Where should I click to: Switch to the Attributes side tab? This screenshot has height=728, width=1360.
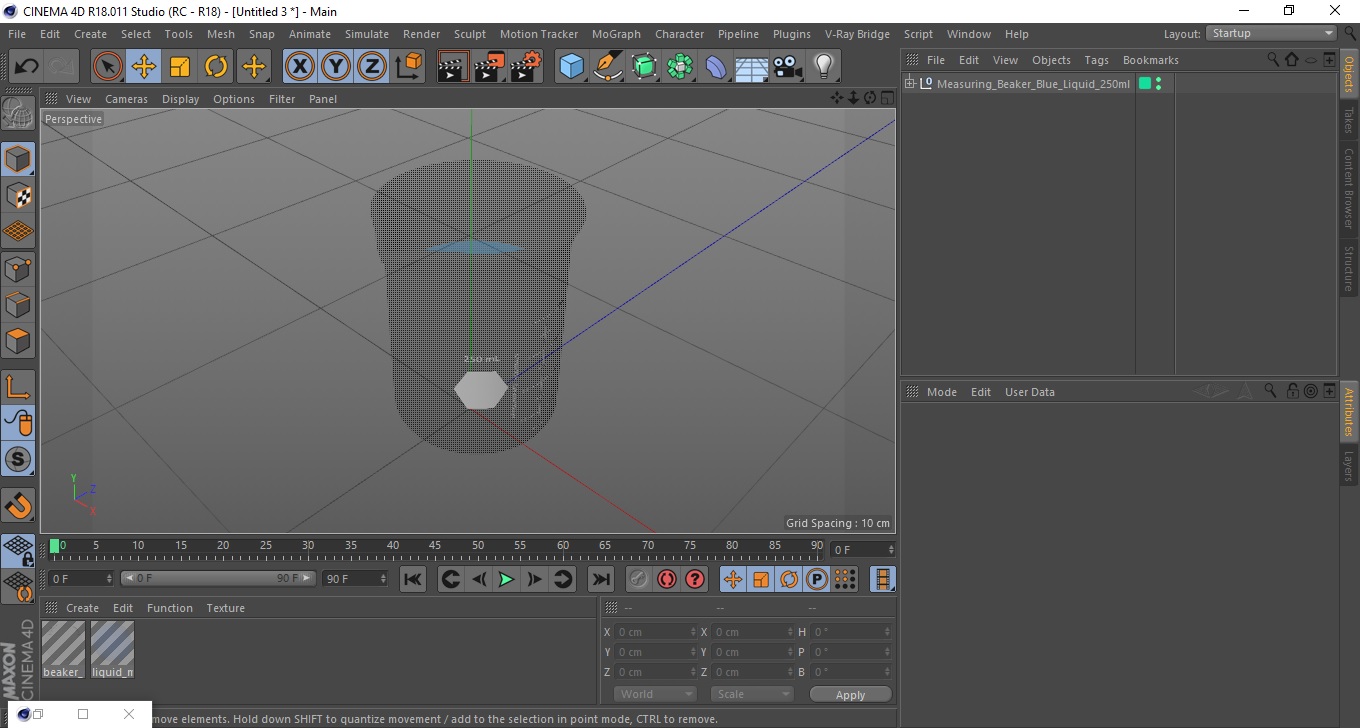point(1348,412)
